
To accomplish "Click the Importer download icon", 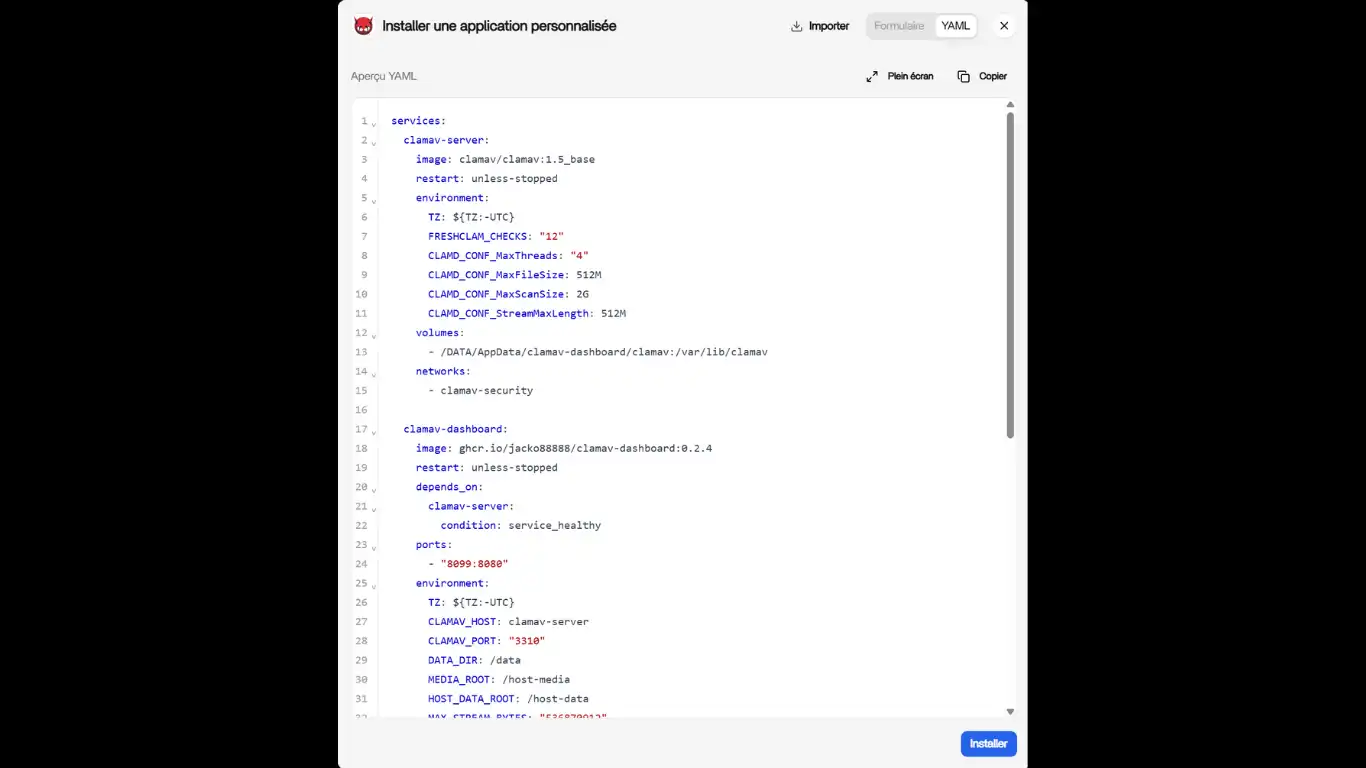I will click(797, 26).
